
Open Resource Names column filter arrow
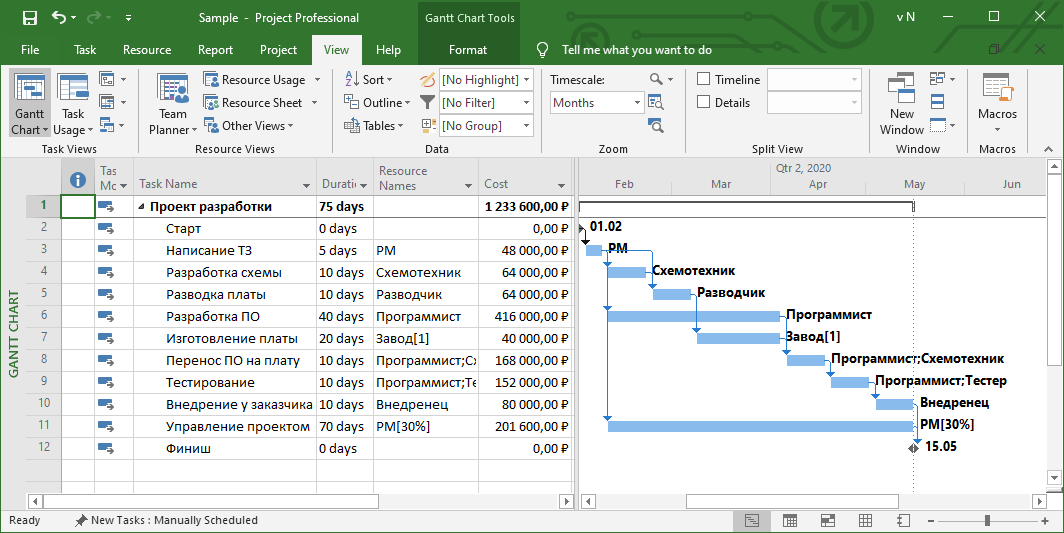(468, 185)
